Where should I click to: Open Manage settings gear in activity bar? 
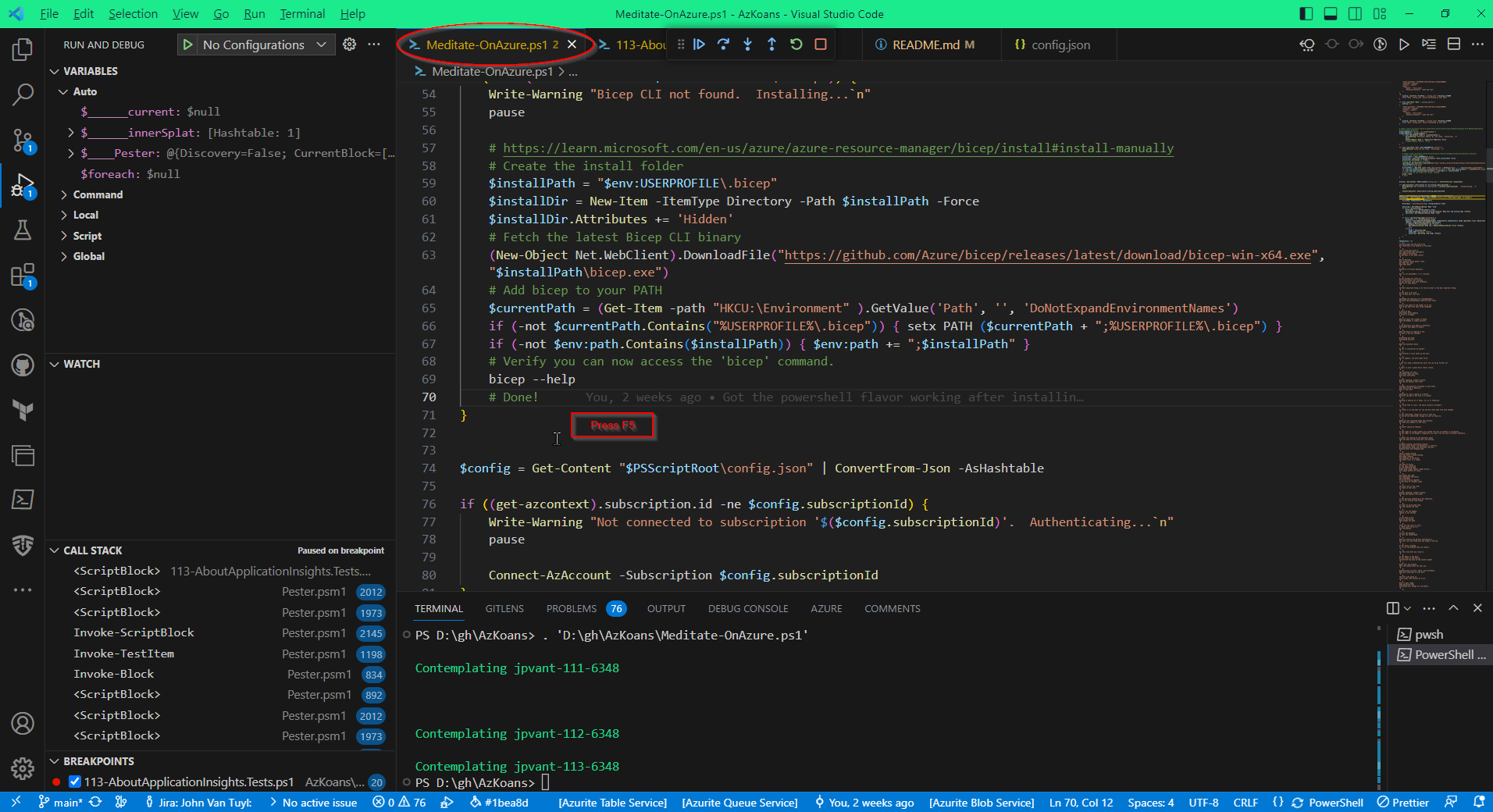(x=23, y=769)
